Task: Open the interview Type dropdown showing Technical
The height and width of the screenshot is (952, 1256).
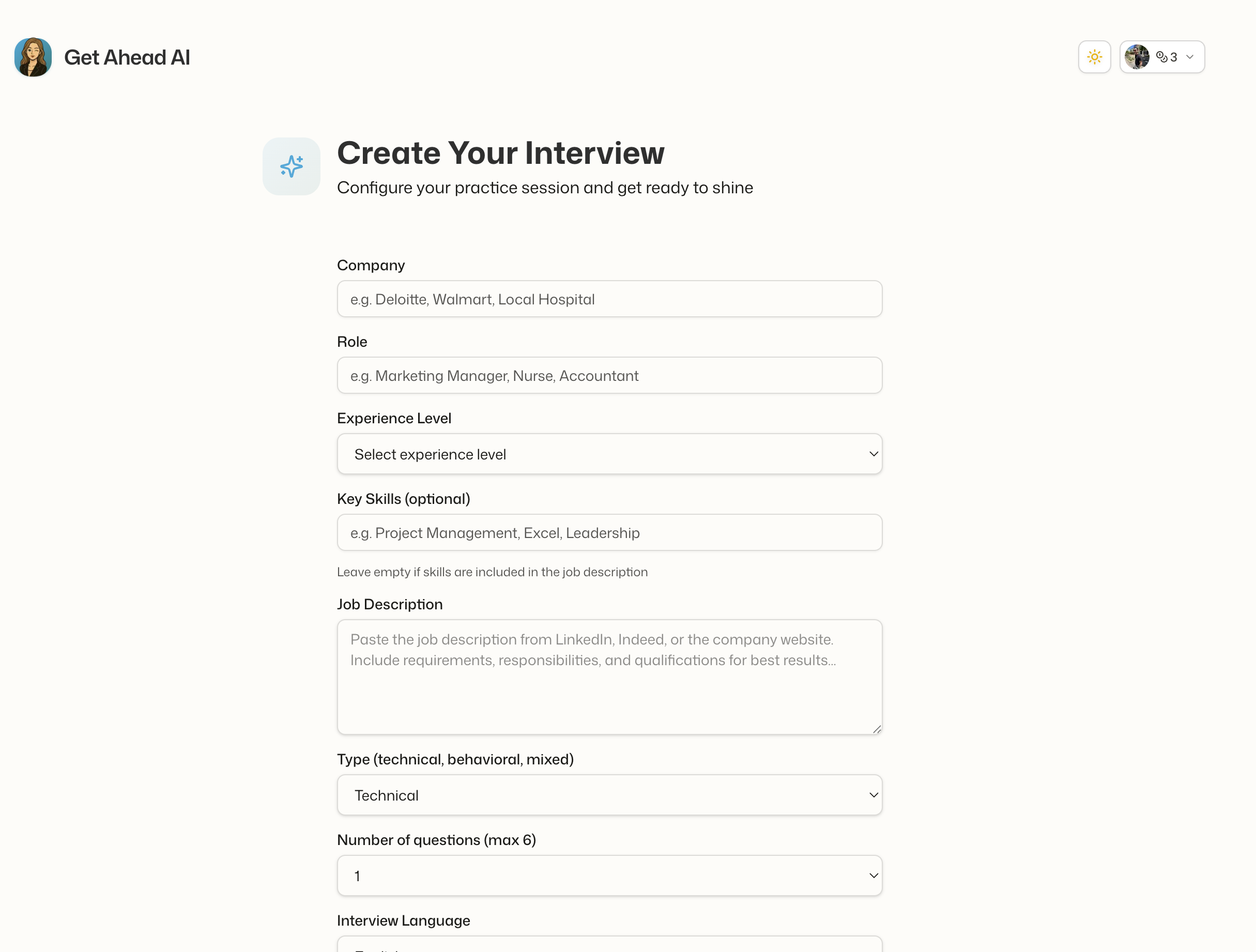Action: pyautogui.click(x=609, y=795)
